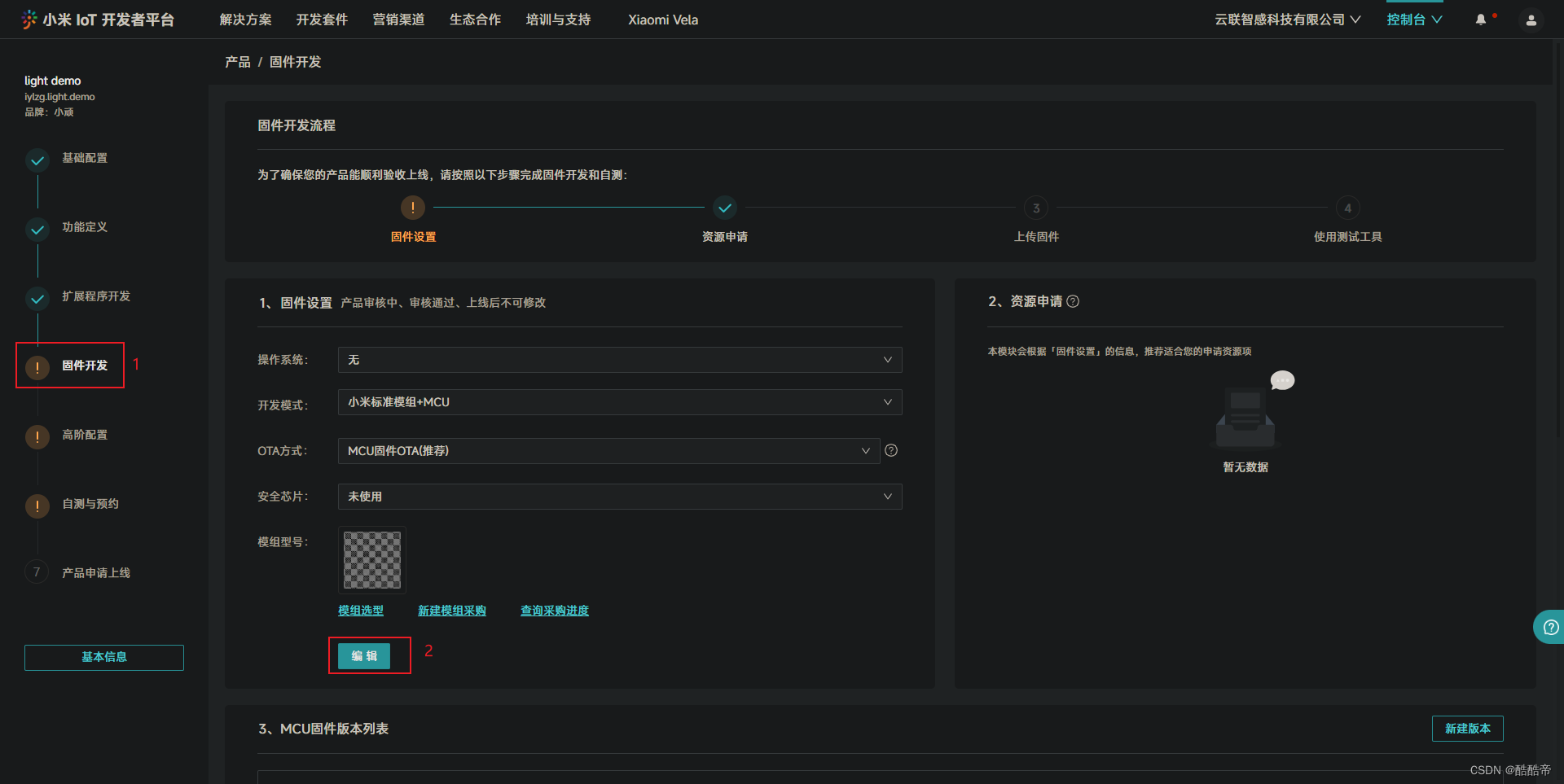
Task: Expand the 控制台 dropdown
Action: (1414, 20)
